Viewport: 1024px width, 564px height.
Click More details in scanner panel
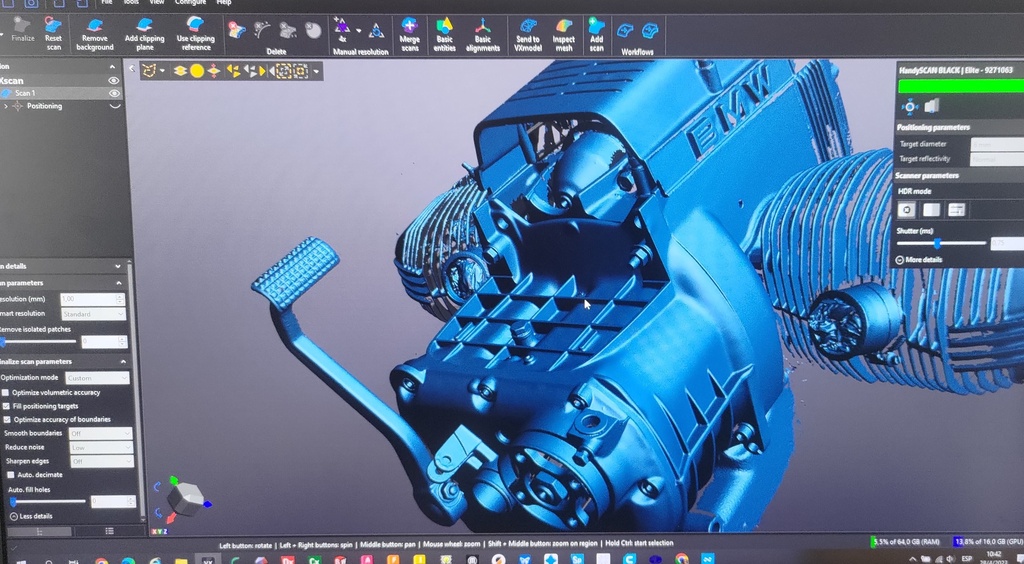(919, 259)
